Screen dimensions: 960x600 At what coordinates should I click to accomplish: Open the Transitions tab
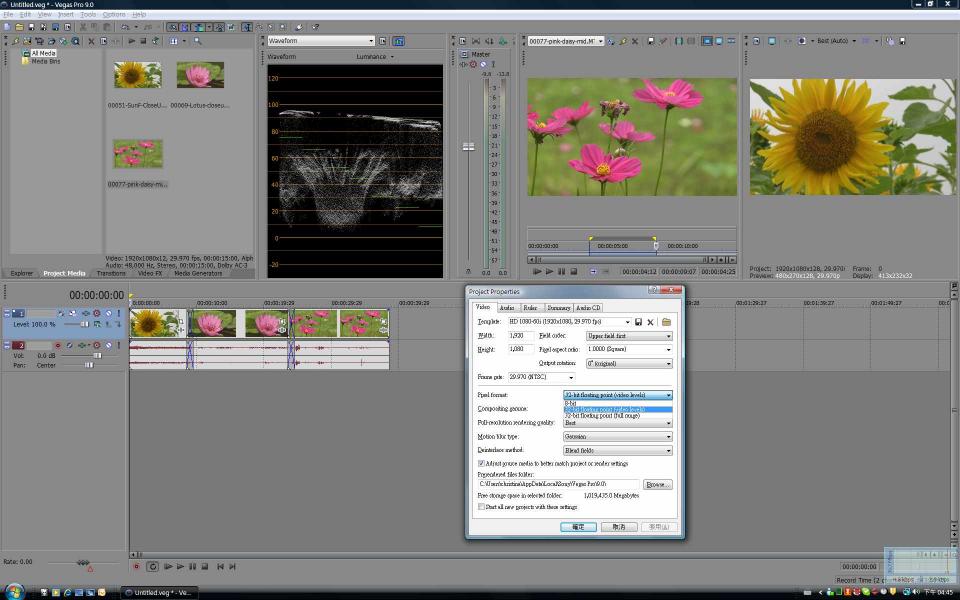click(111, 273)
